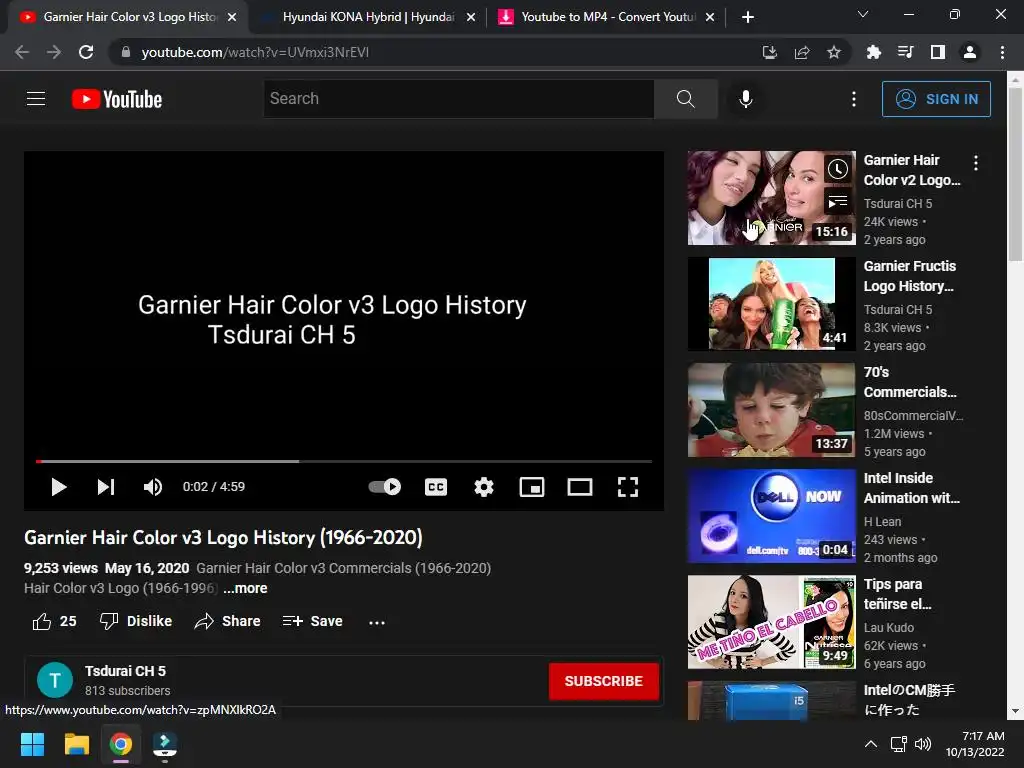Open the Windows Start menu

pos(32,744)
